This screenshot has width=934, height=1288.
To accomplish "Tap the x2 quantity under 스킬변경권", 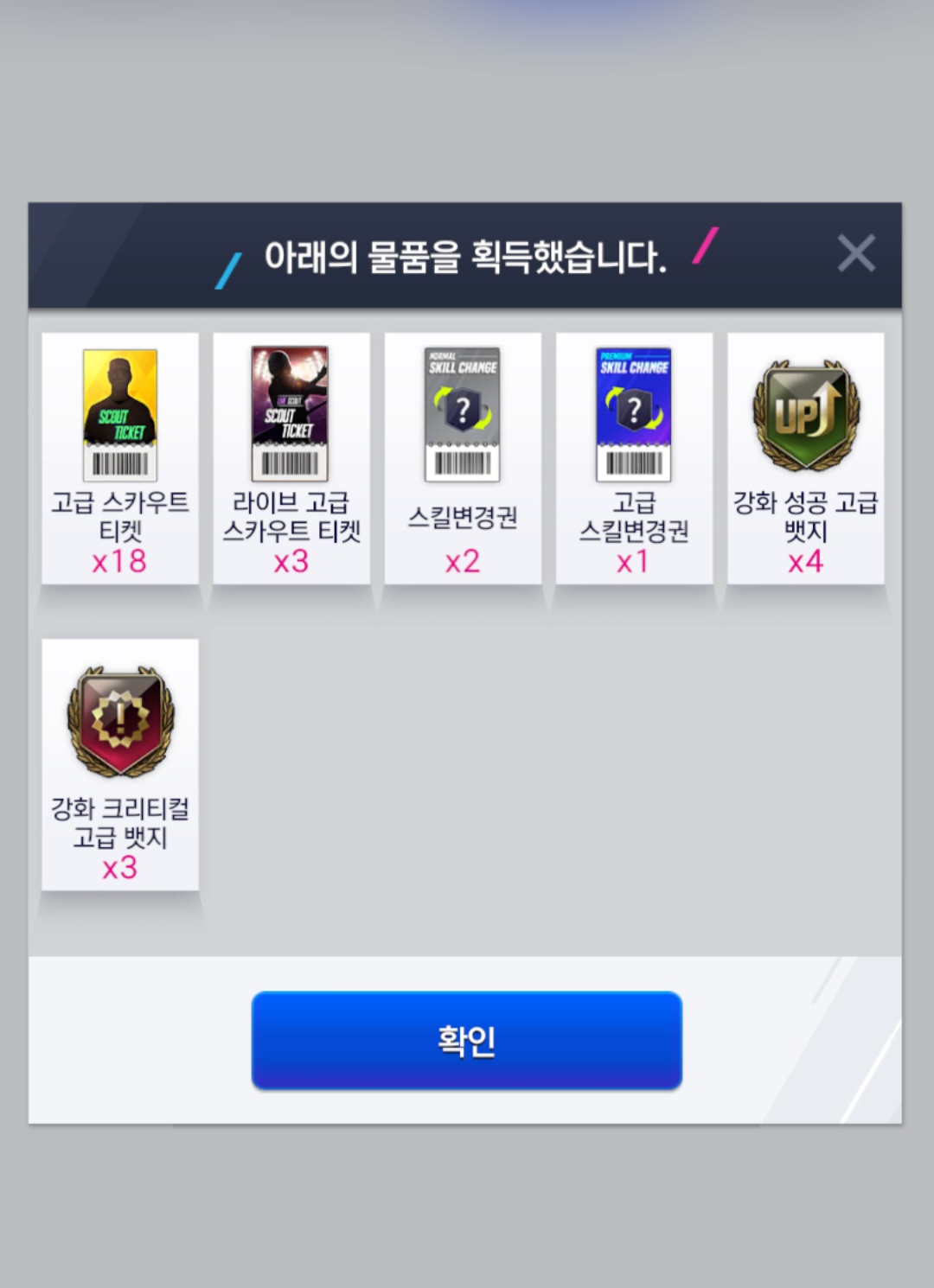I will 463,562.
